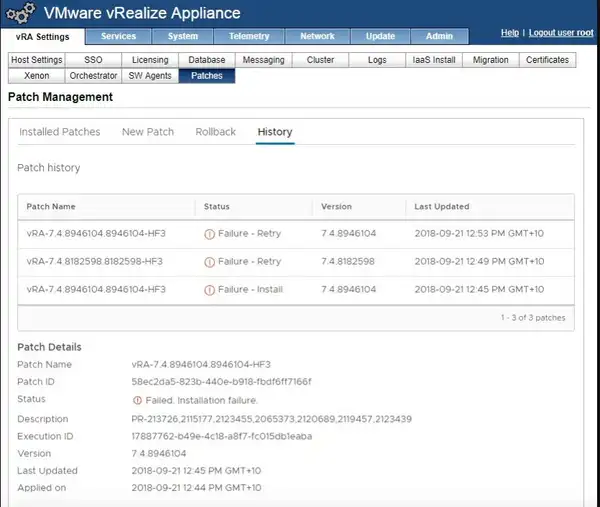Click 2018-09-21 12:49 PM GMT+10 cell
600x507 pixels.
[x=479, y=261]
